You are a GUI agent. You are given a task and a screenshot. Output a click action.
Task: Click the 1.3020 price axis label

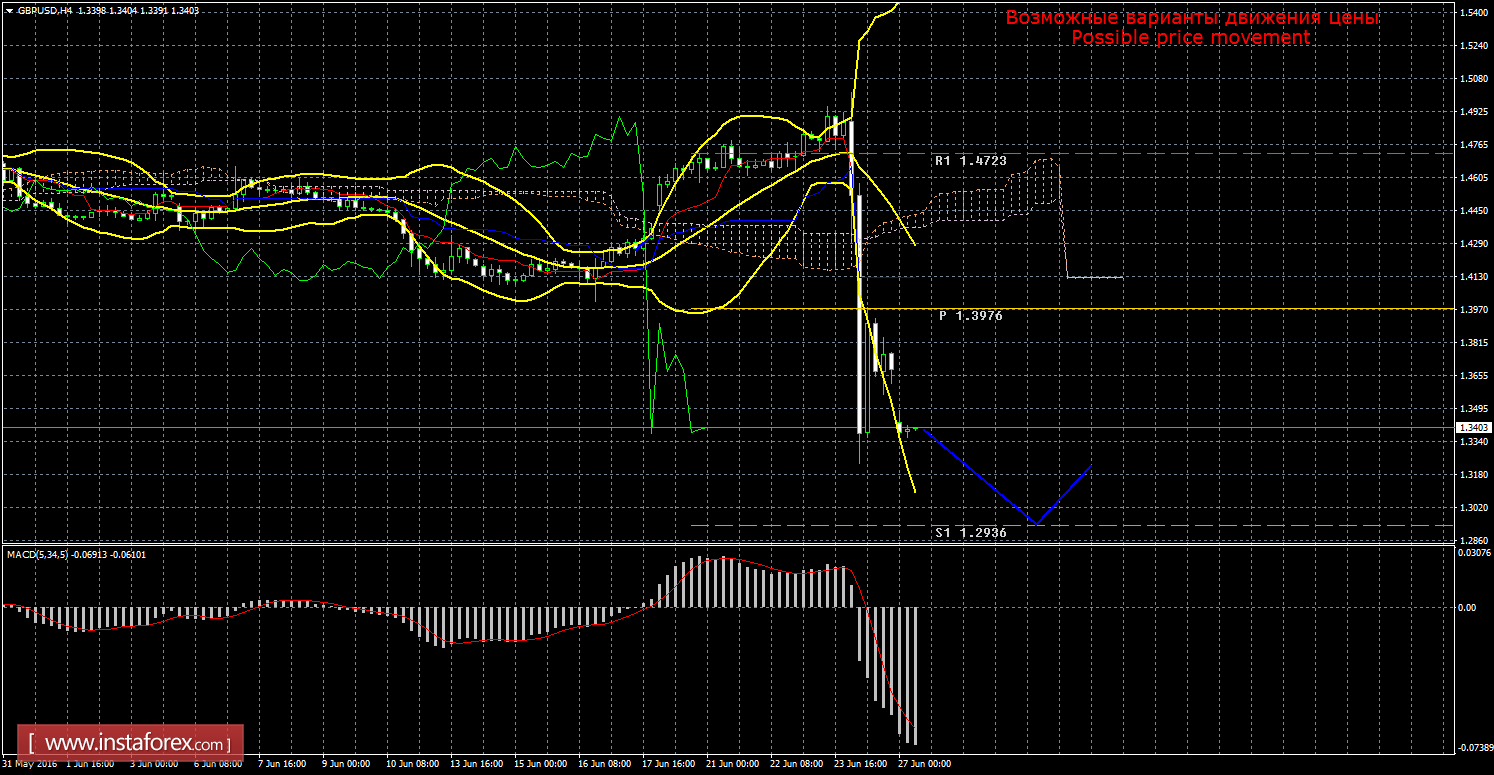[1472, 507]
